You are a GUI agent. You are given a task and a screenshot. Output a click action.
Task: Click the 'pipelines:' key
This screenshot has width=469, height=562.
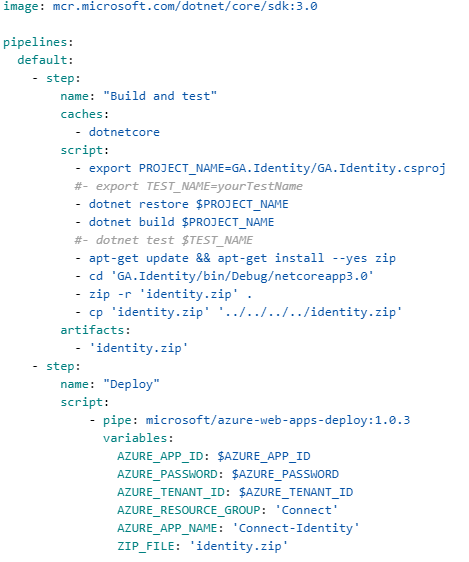(x=38, y=43)
